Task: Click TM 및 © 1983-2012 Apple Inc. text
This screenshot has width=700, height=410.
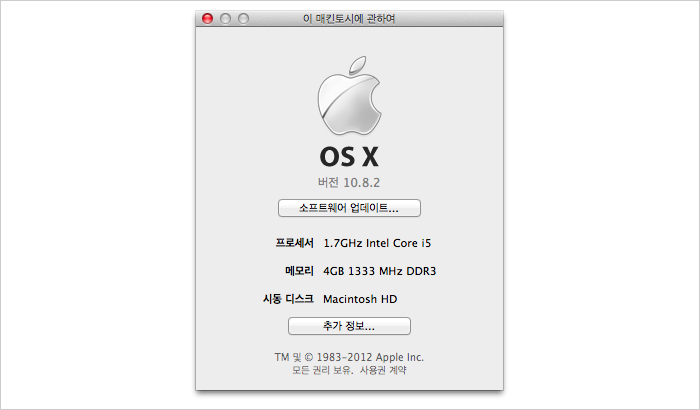Action: (x=349, y=357)
